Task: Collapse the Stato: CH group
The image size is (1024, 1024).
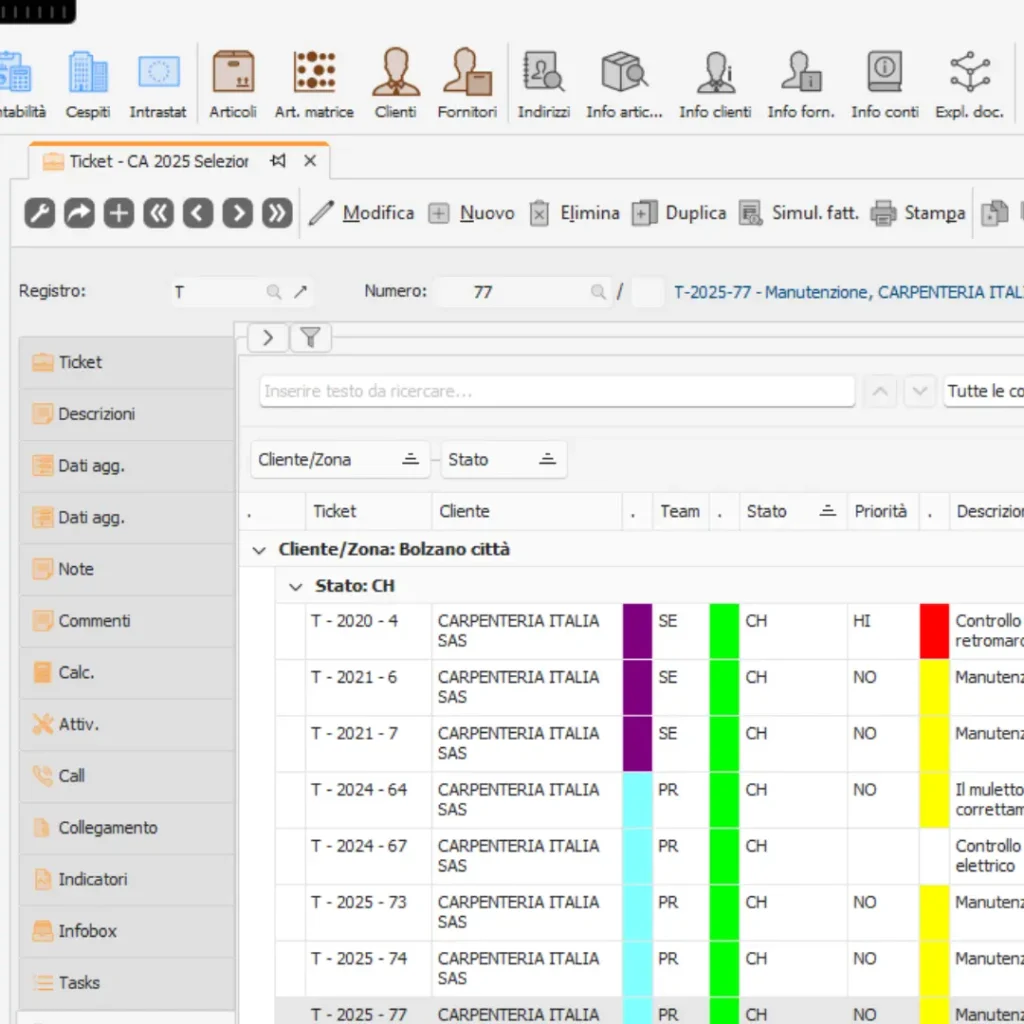Action: click(296, 587)
